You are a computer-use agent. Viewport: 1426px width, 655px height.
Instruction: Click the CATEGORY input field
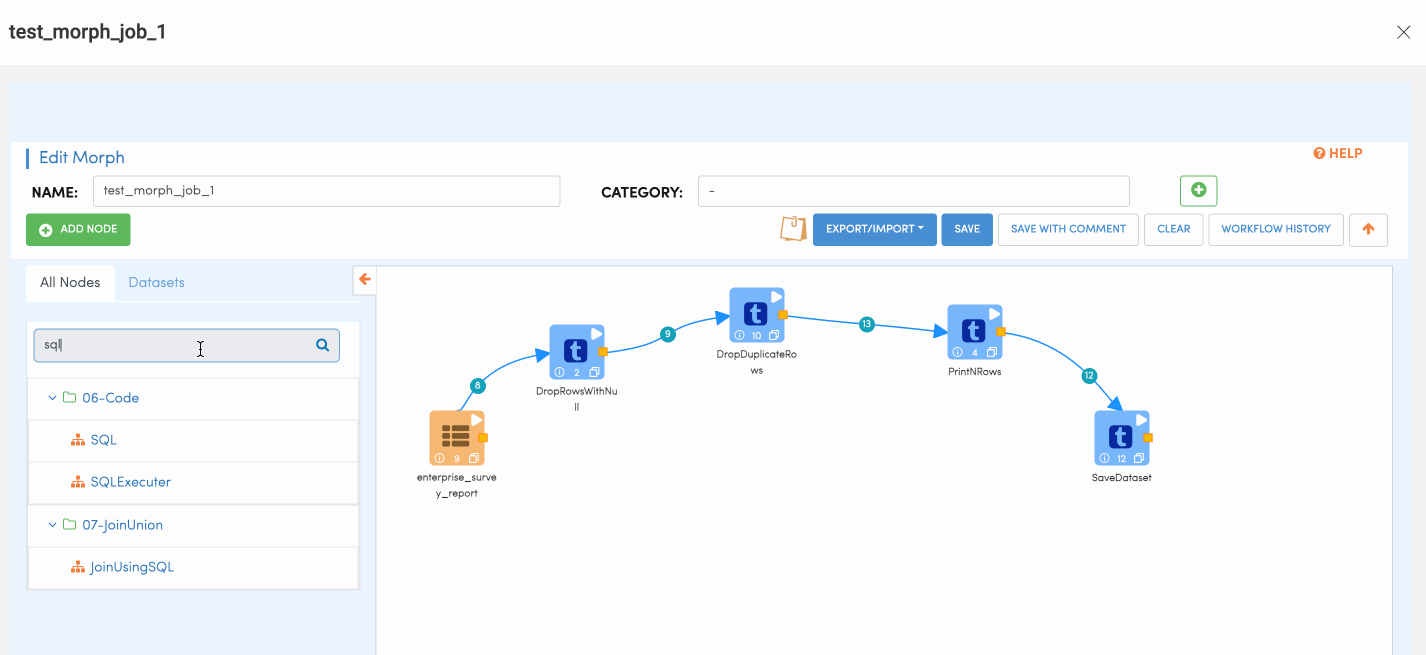click(914, 191)
